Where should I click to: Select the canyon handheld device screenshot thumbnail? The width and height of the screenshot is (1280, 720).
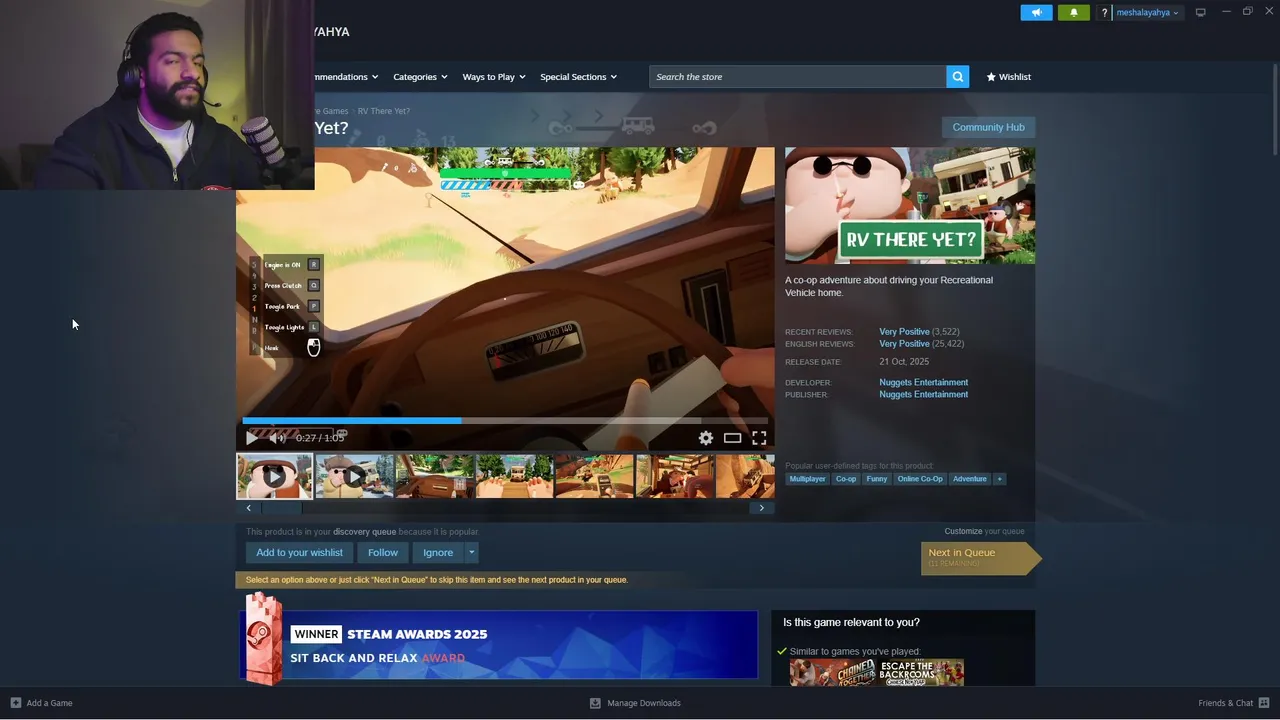tap(595, 476)
